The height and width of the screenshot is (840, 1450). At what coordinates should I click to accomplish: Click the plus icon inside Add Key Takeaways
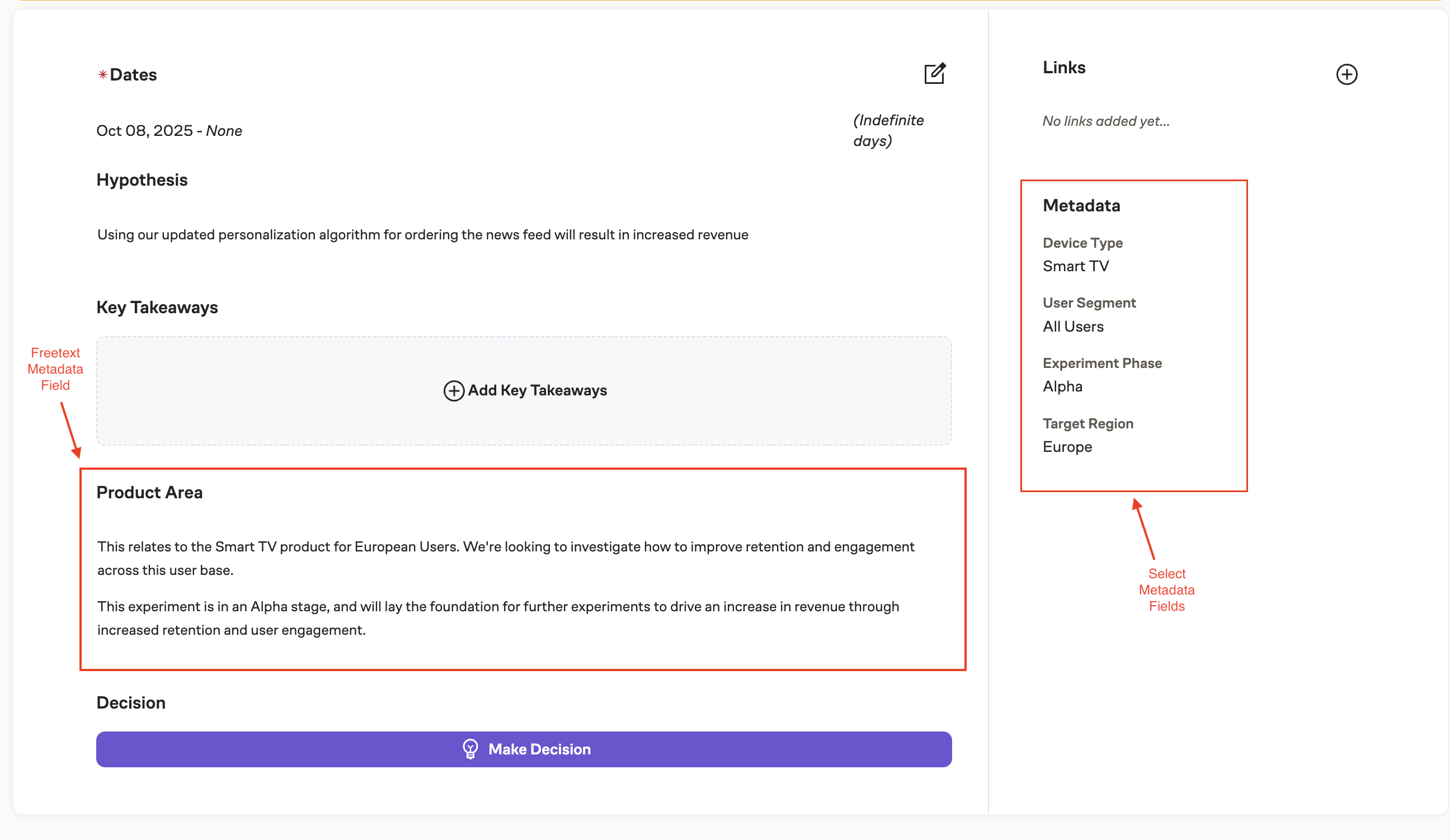[454, 391]
